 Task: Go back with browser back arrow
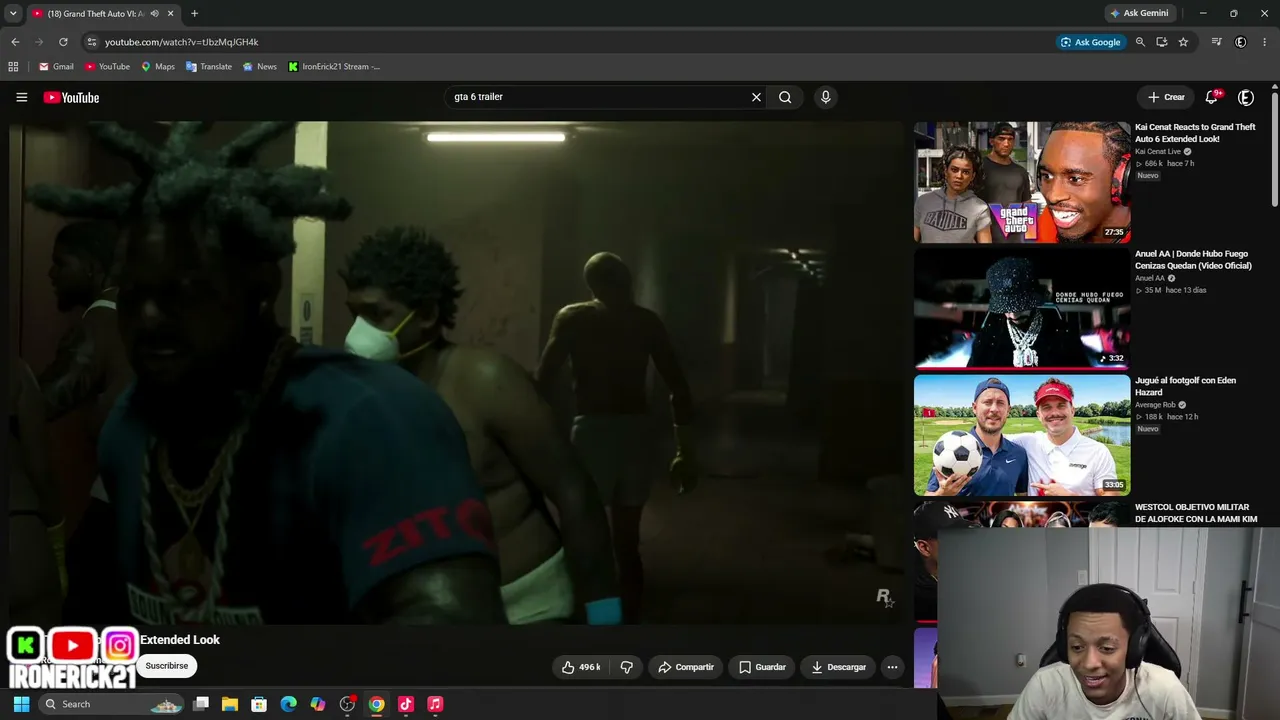point(15,42)
